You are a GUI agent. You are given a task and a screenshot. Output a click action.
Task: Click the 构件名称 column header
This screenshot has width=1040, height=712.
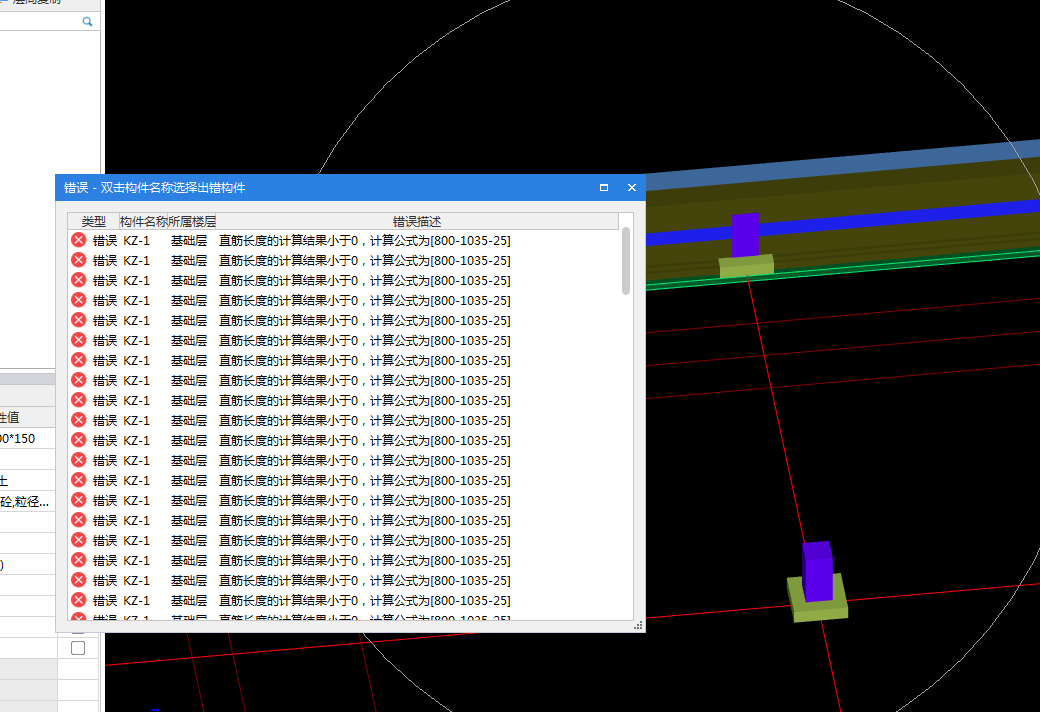tap(143, 222)
